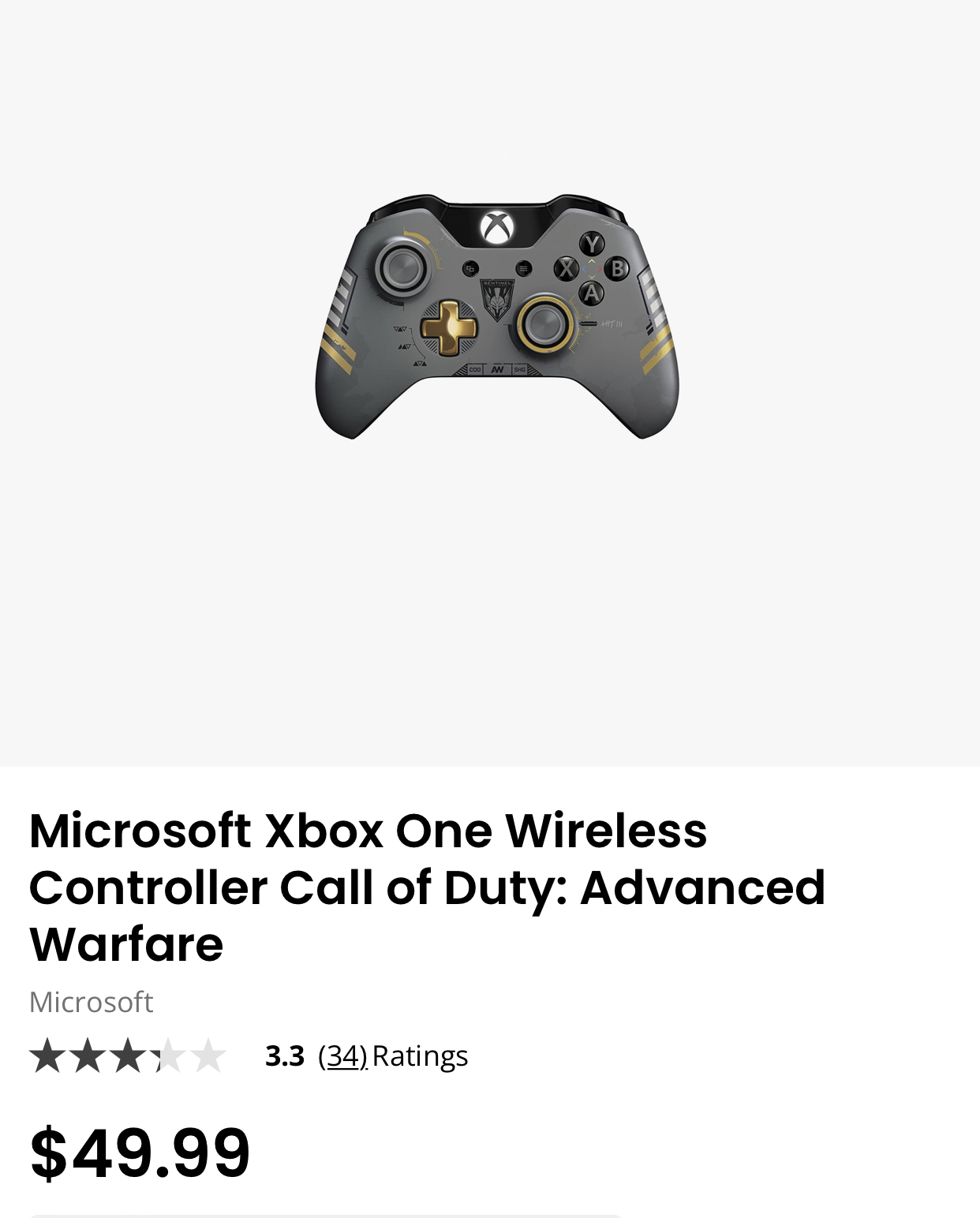Click the gold-ringed right thumbstick
The width and height of the screenshot is (980, 1218).
[x=545, y=324]
